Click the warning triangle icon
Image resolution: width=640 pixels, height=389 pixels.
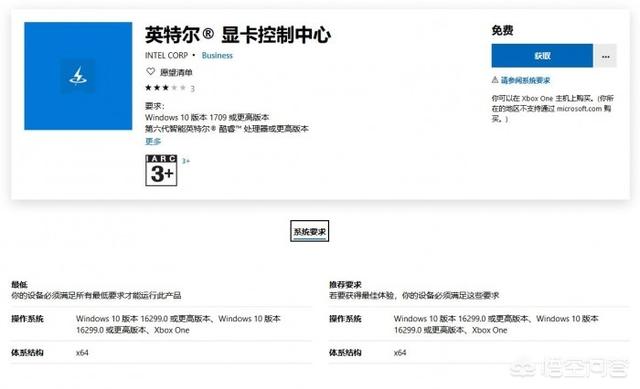coord(495,80)
